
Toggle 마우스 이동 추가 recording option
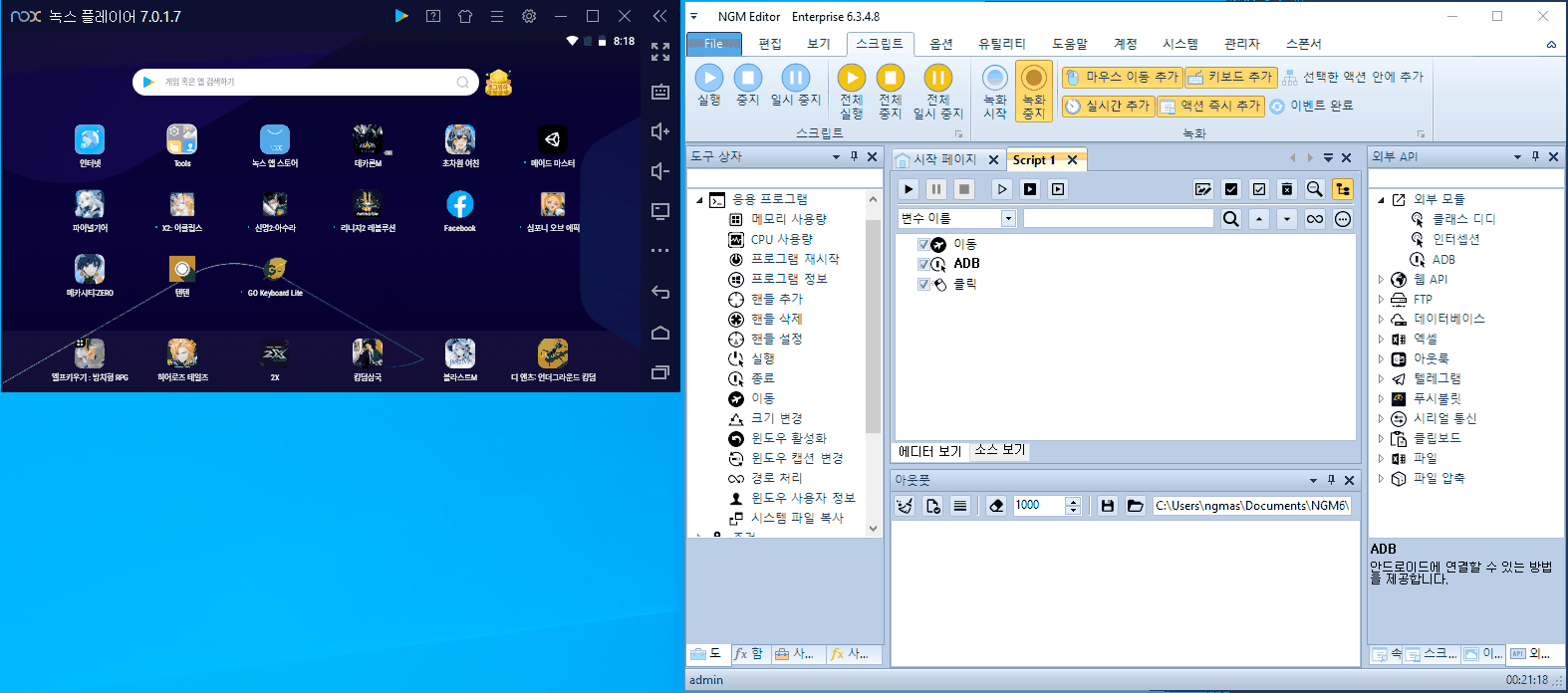[x=1121, y=77]
